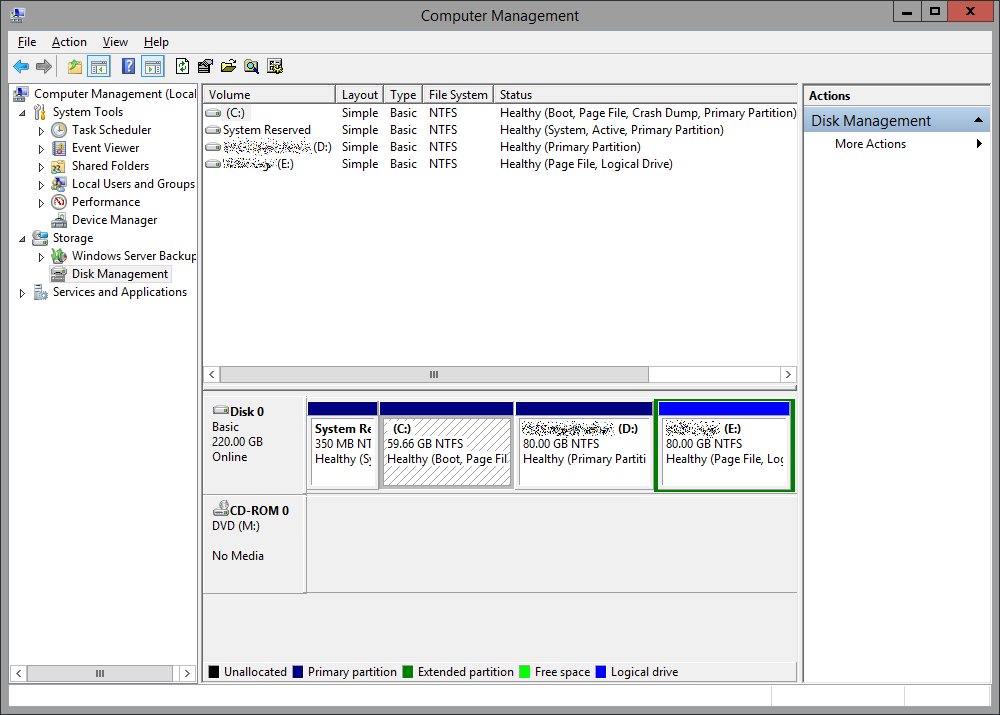Click System Reserved partition block on Disk 0

342,446
